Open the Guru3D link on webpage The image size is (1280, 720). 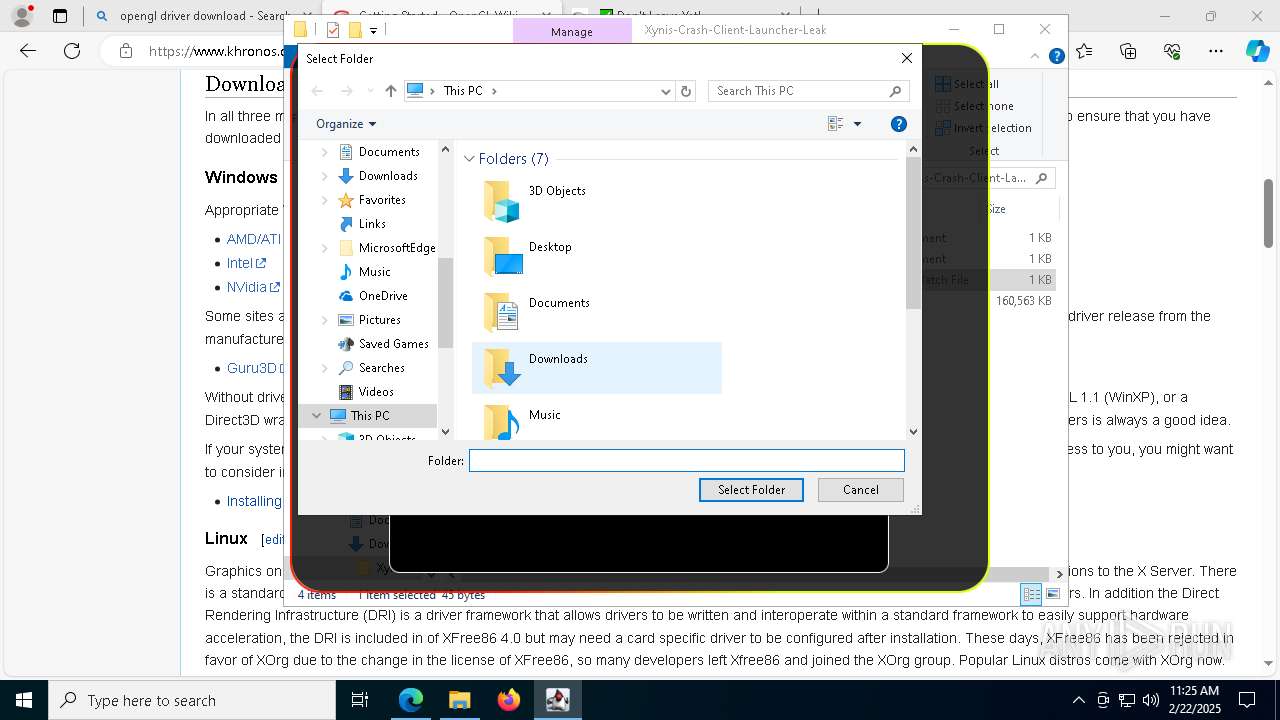point(256,368)
